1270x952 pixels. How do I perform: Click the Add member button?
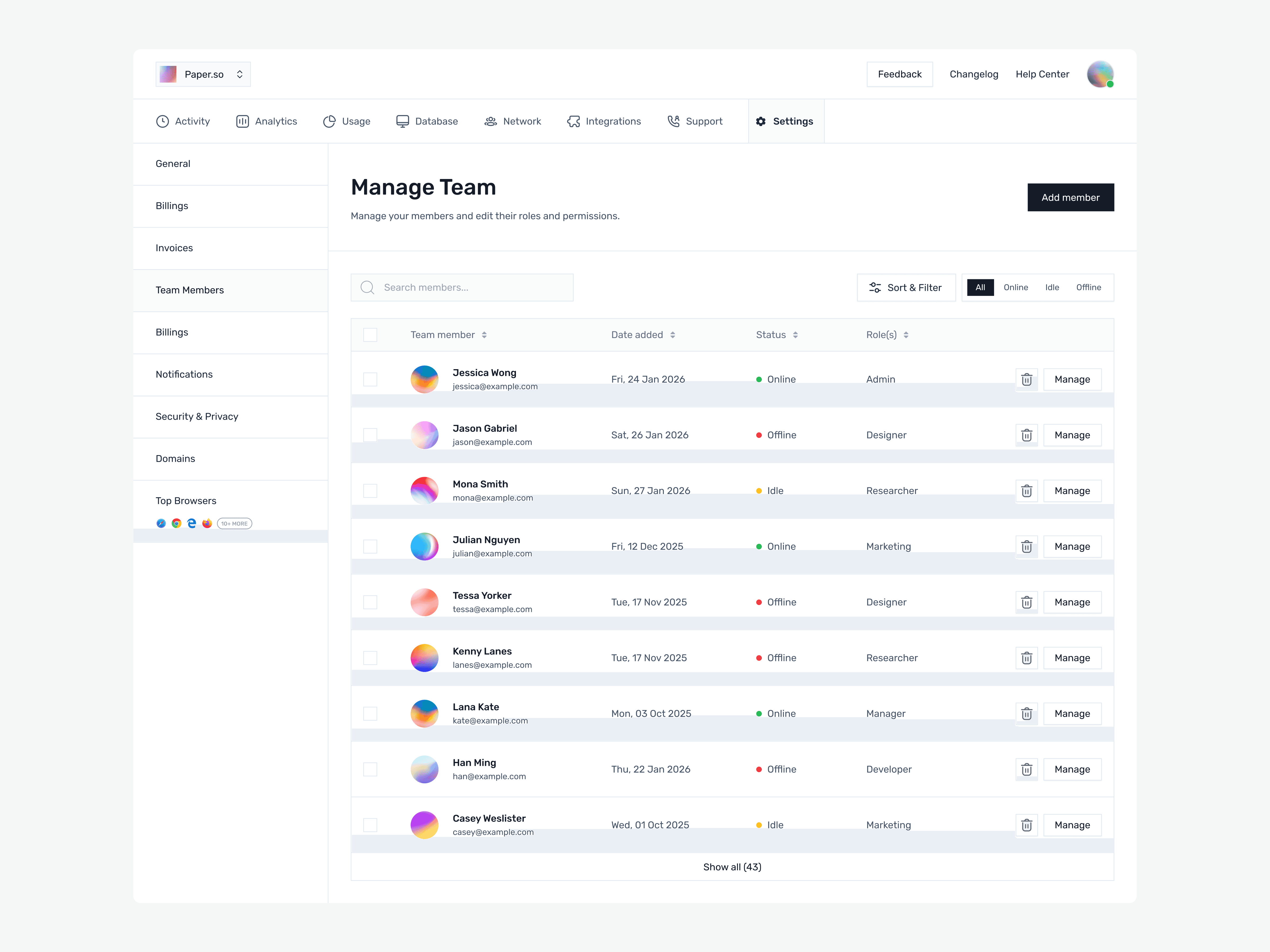pyautogui.click(x=1070, y=197)
